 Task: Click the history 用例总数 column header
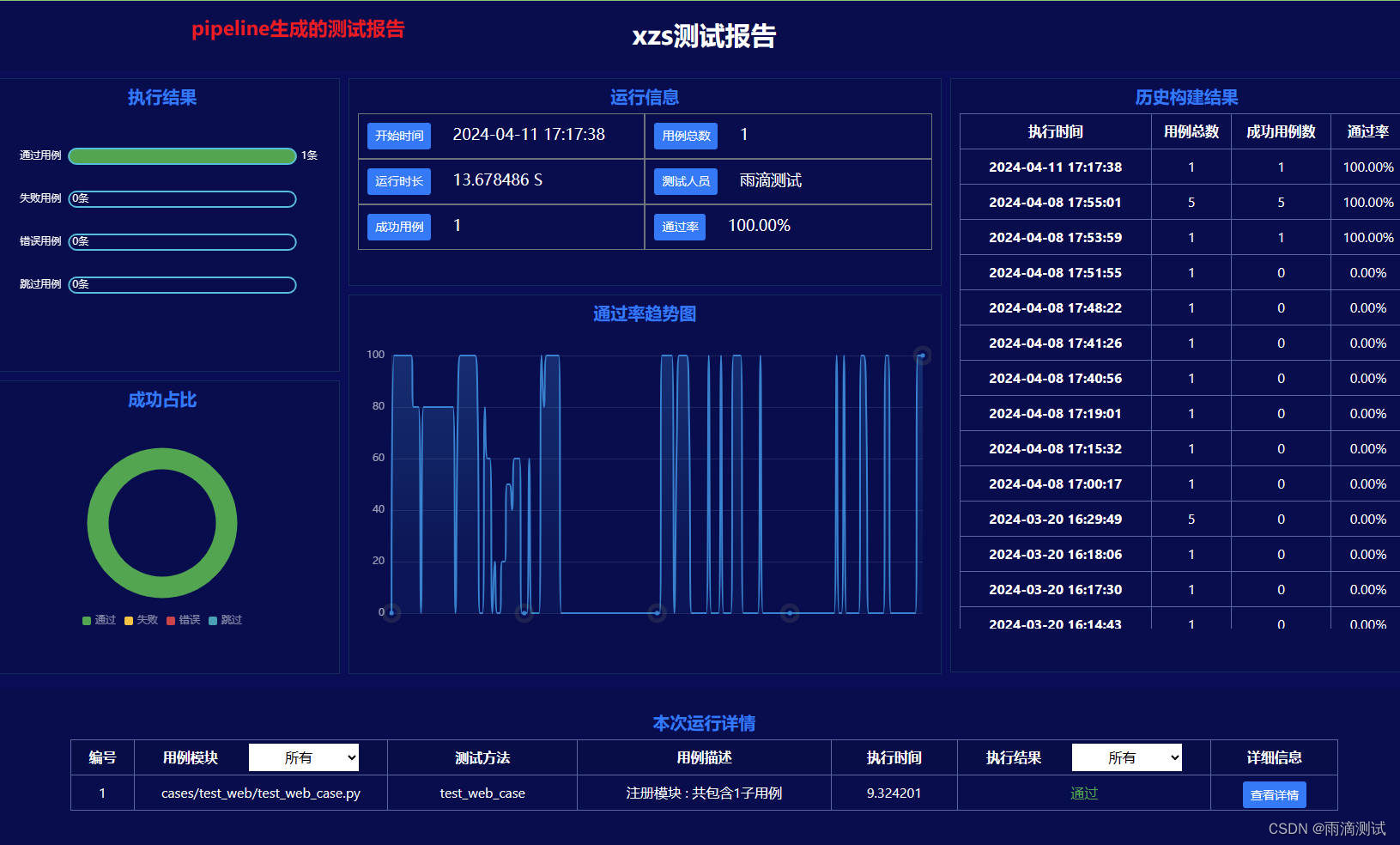click(x=1191, y=131)
